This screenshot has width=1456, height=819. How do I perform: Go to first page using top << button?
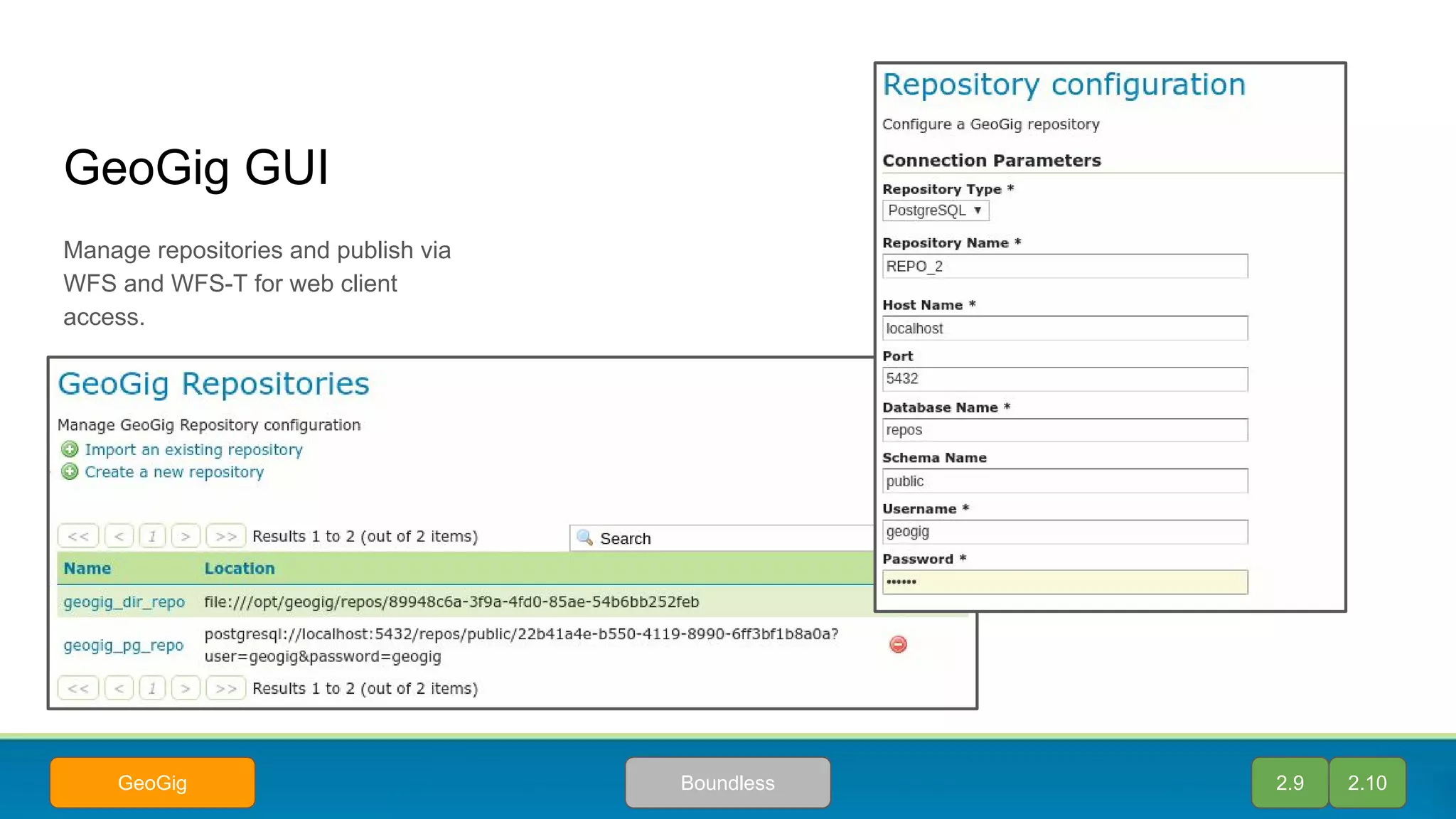point(78,536)
